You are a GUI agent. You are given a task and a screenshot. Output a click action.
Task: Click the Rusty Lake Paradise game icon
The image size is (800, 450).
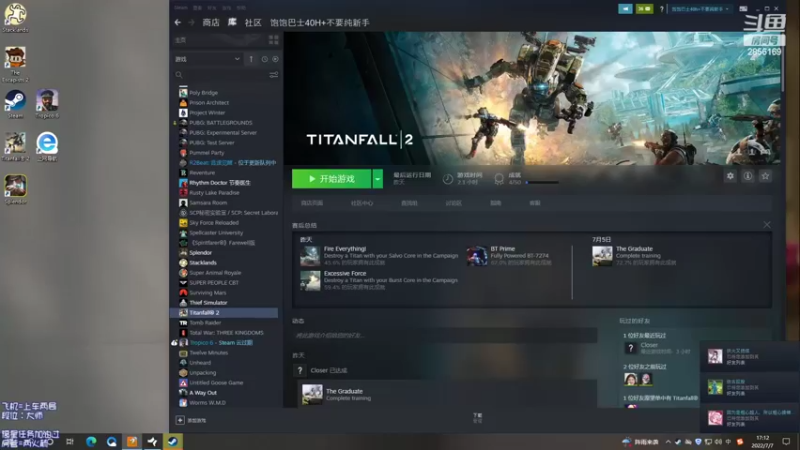pyautogui.click(x=183, y=192)
